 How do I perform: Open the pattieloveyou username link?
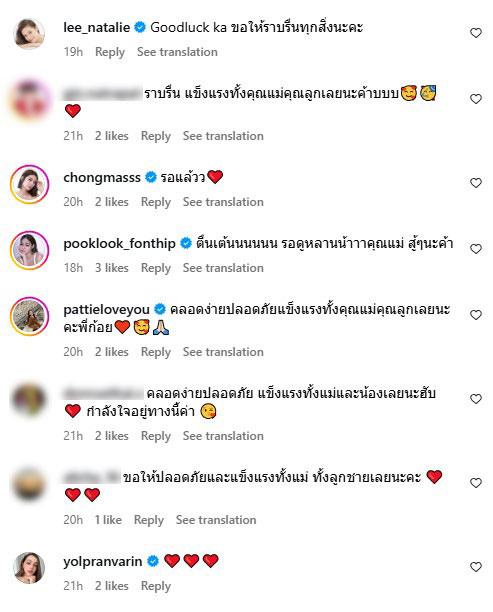click(x=106, y=310)
